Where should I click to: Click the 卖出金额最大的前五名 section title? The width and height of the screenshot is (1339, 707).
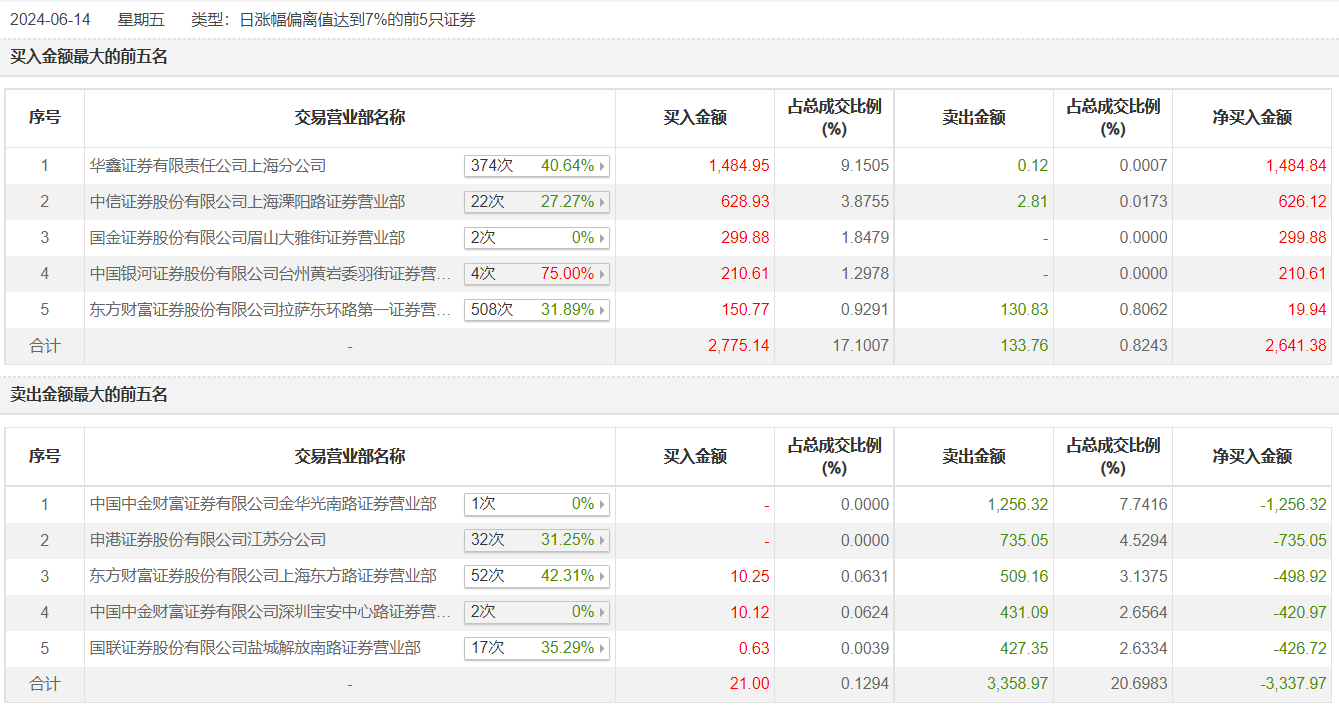89,395
